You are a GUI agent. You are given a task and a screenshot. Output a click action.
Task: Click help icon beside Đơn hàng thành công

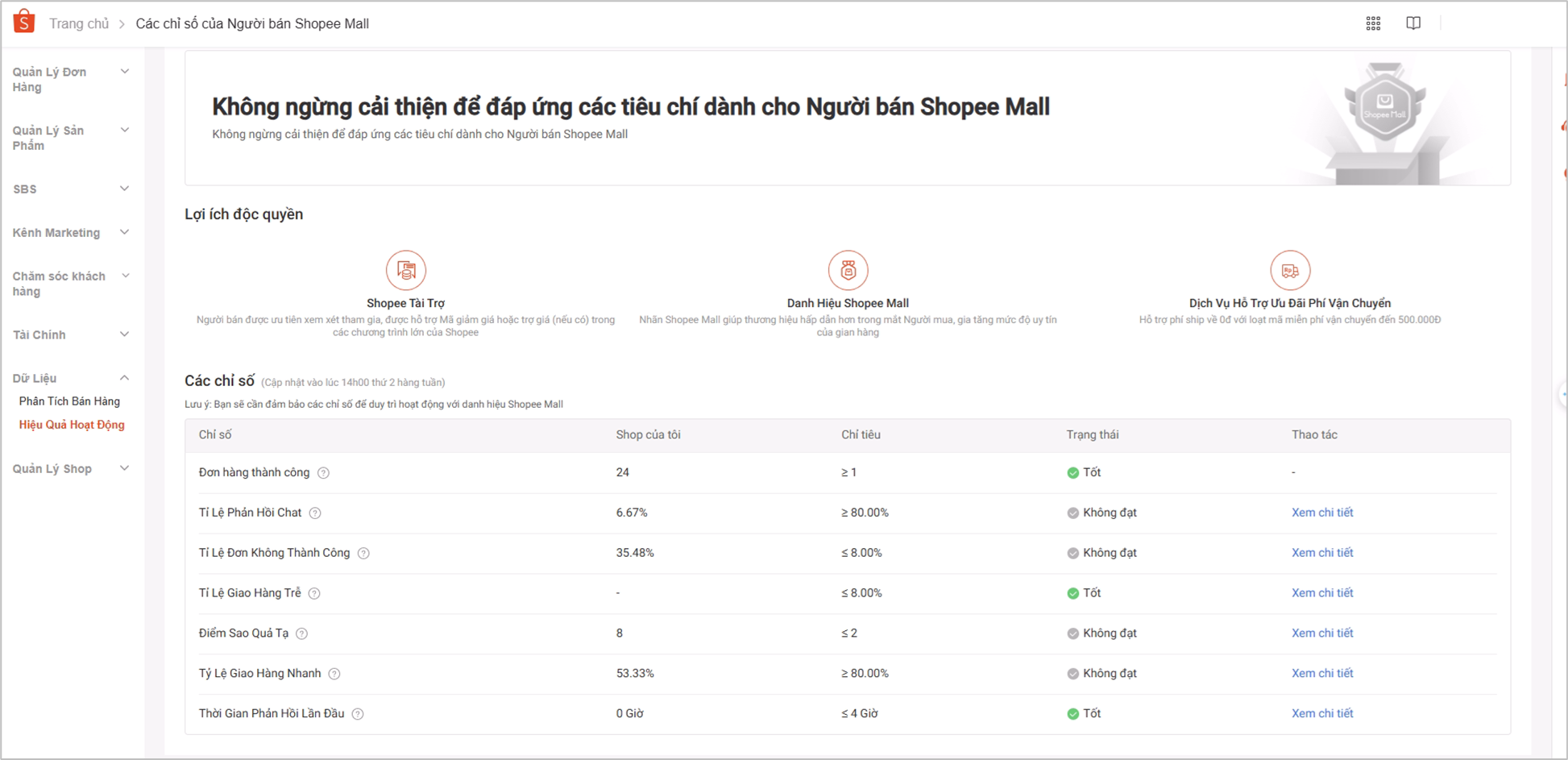[323, 473]
